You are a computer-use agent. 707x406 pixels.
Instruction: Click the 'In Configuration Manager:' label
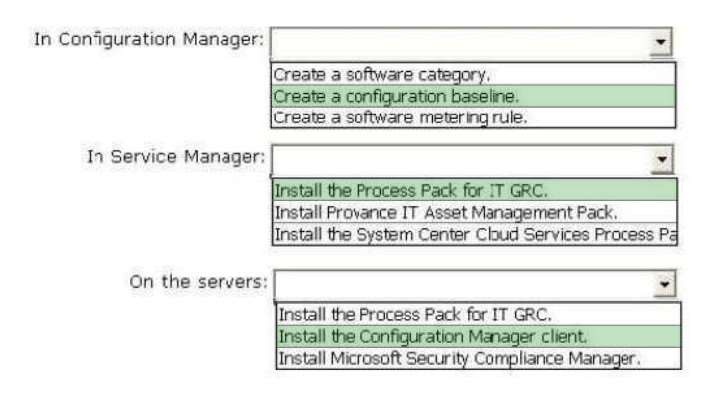click(149, 40)
